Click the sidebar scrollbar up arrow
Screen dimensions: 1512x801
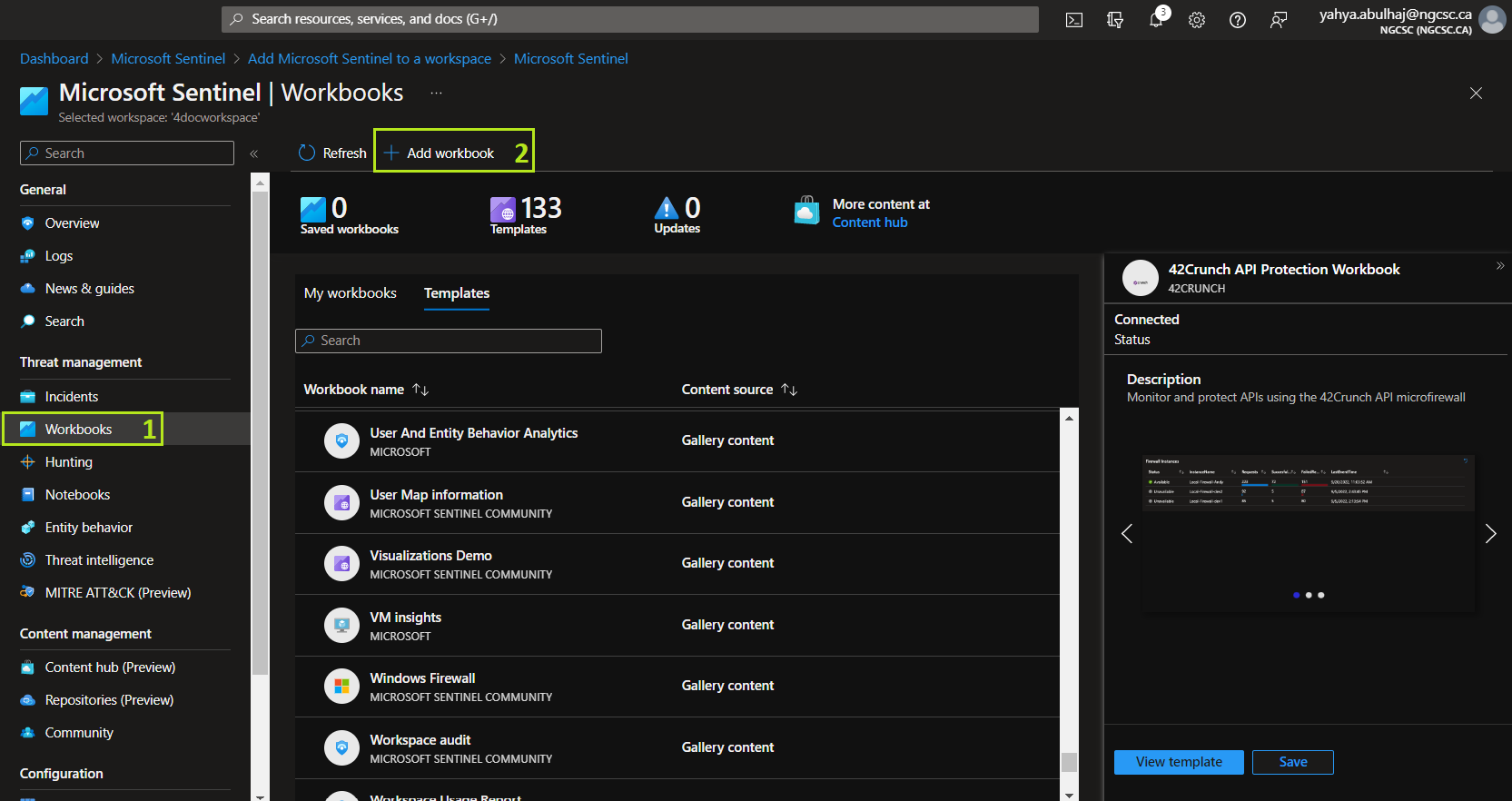(261, 183)
